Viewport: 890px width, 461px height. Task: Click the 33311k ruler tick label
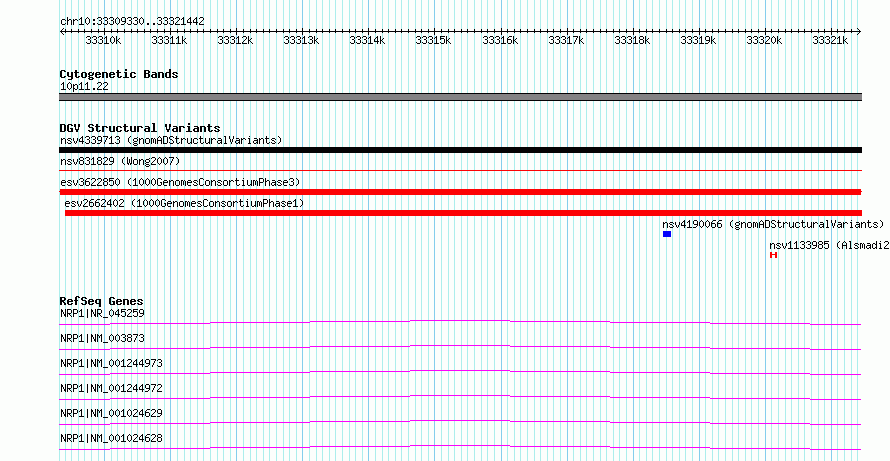coord(170,40)
